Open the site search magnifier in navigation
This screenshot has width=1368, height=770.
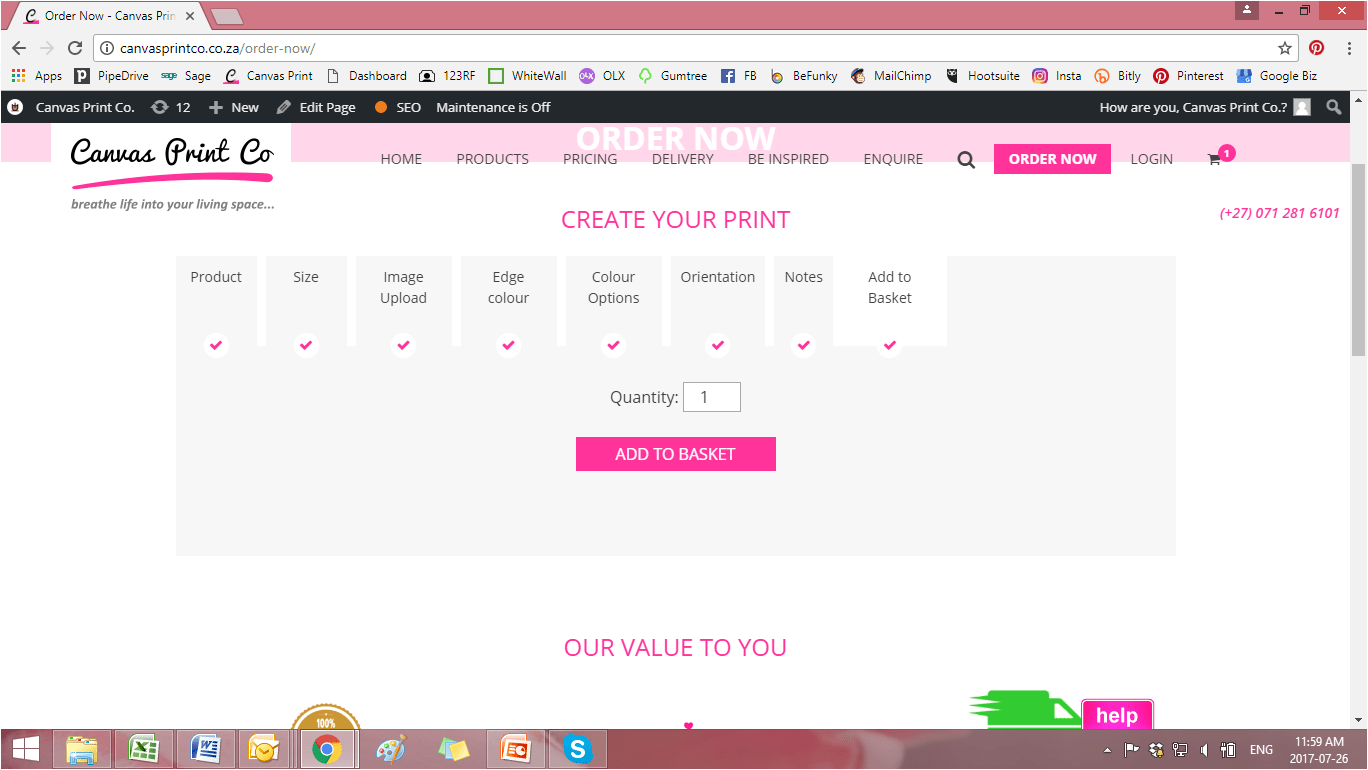click(x=966, y=160)
